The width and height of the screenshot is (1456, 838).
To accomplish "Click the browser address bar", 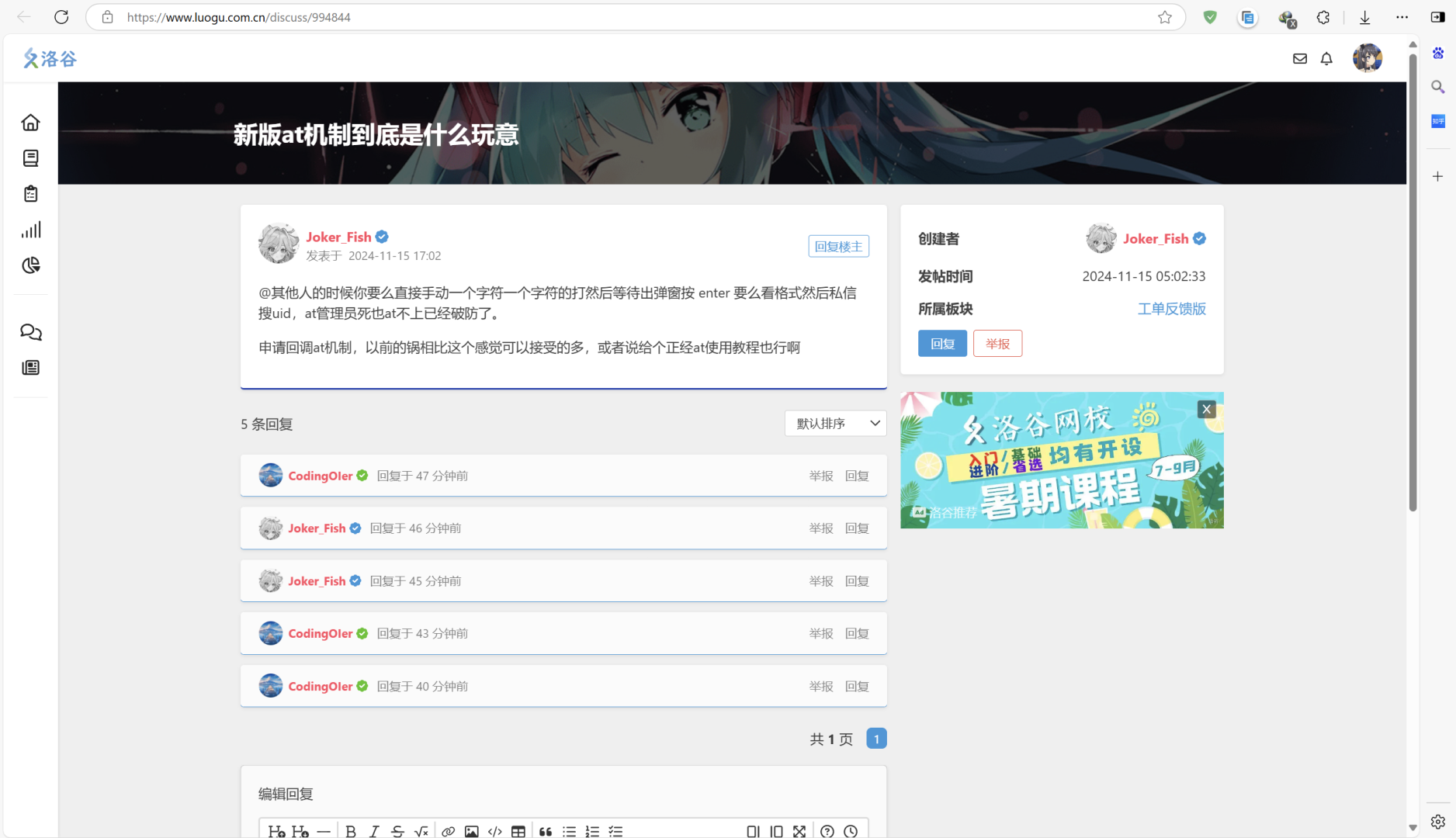I will [x=621, y=17].
